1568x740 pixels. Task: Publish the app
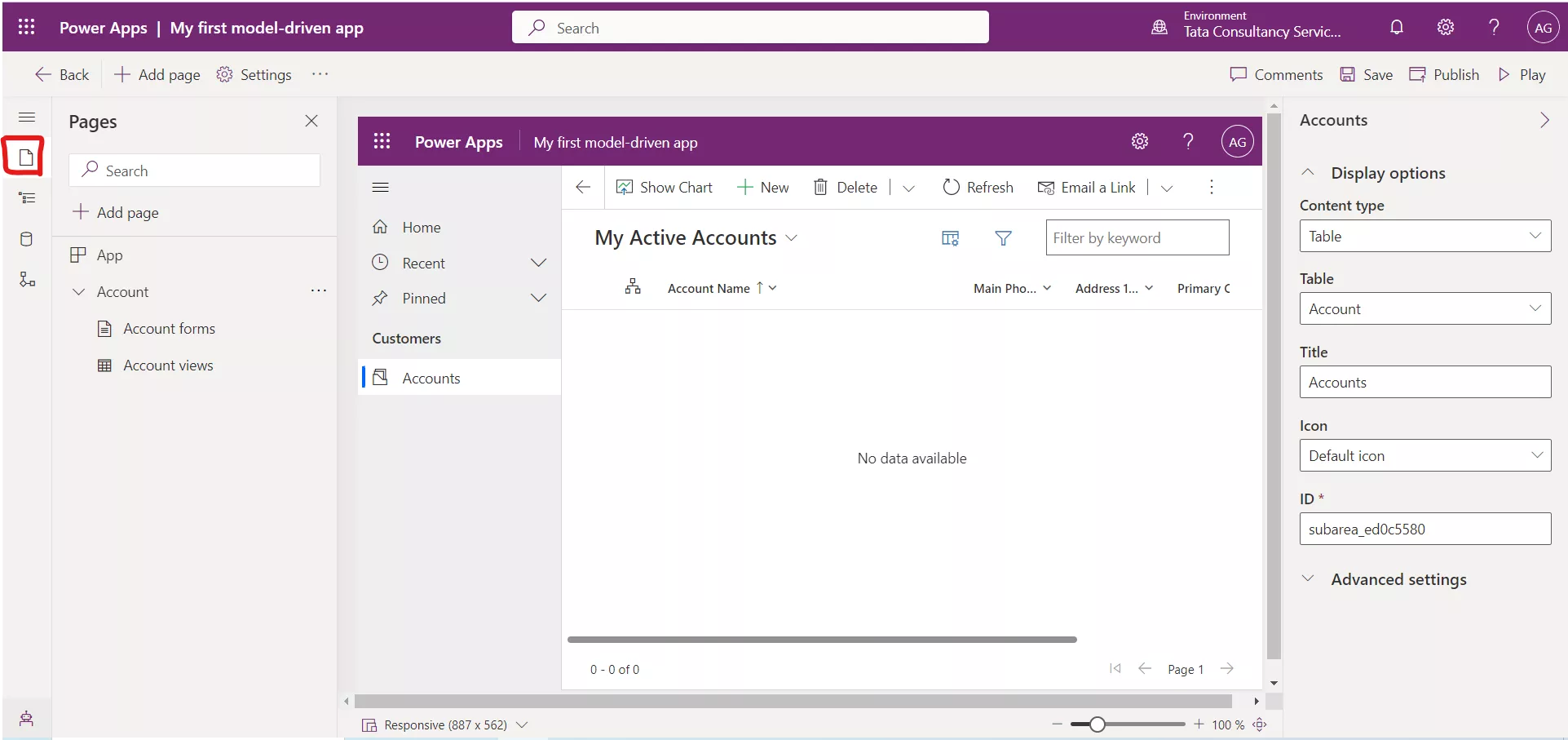tap(1444, 74)
